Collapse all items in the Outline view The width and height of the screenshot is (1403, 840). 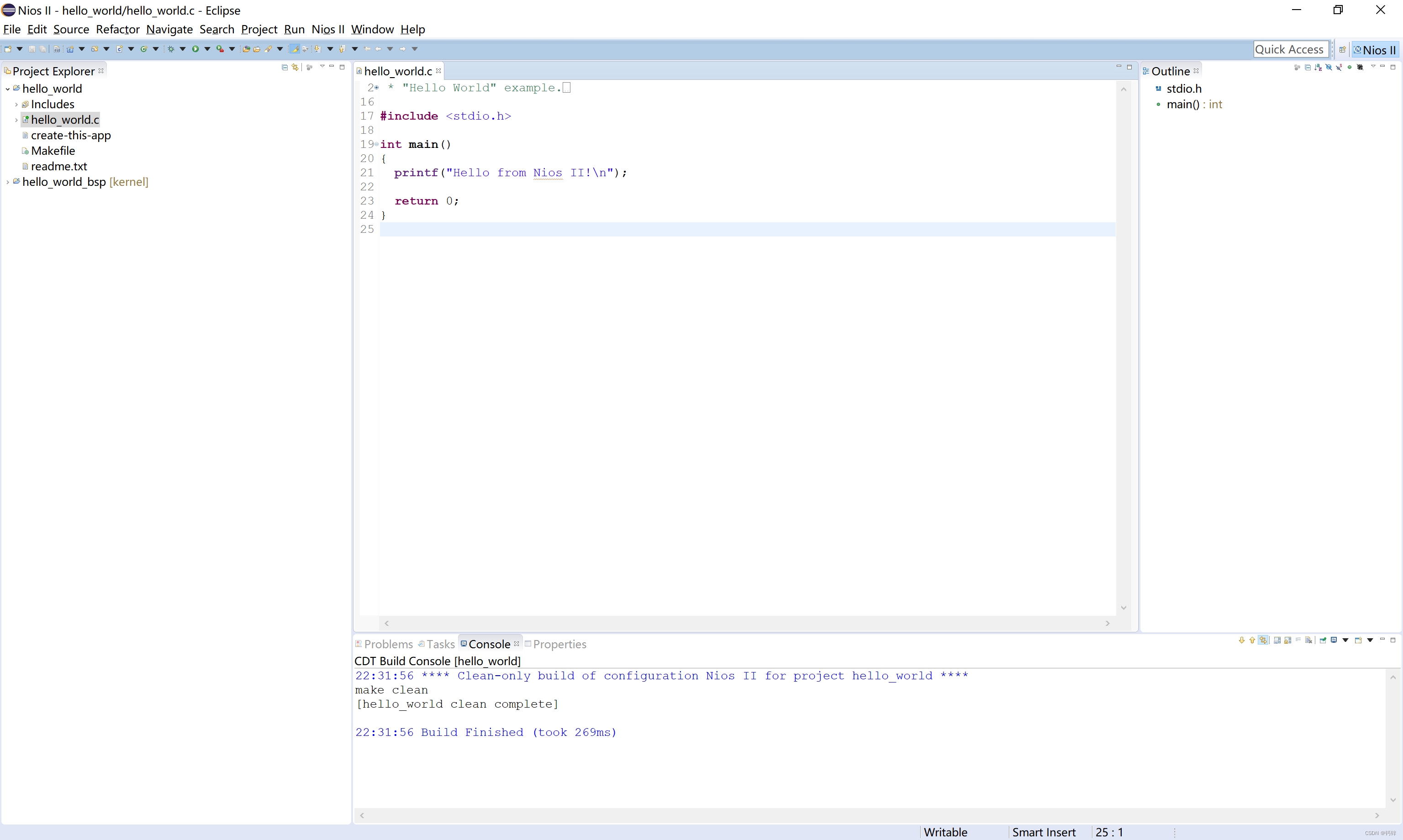1308,68
